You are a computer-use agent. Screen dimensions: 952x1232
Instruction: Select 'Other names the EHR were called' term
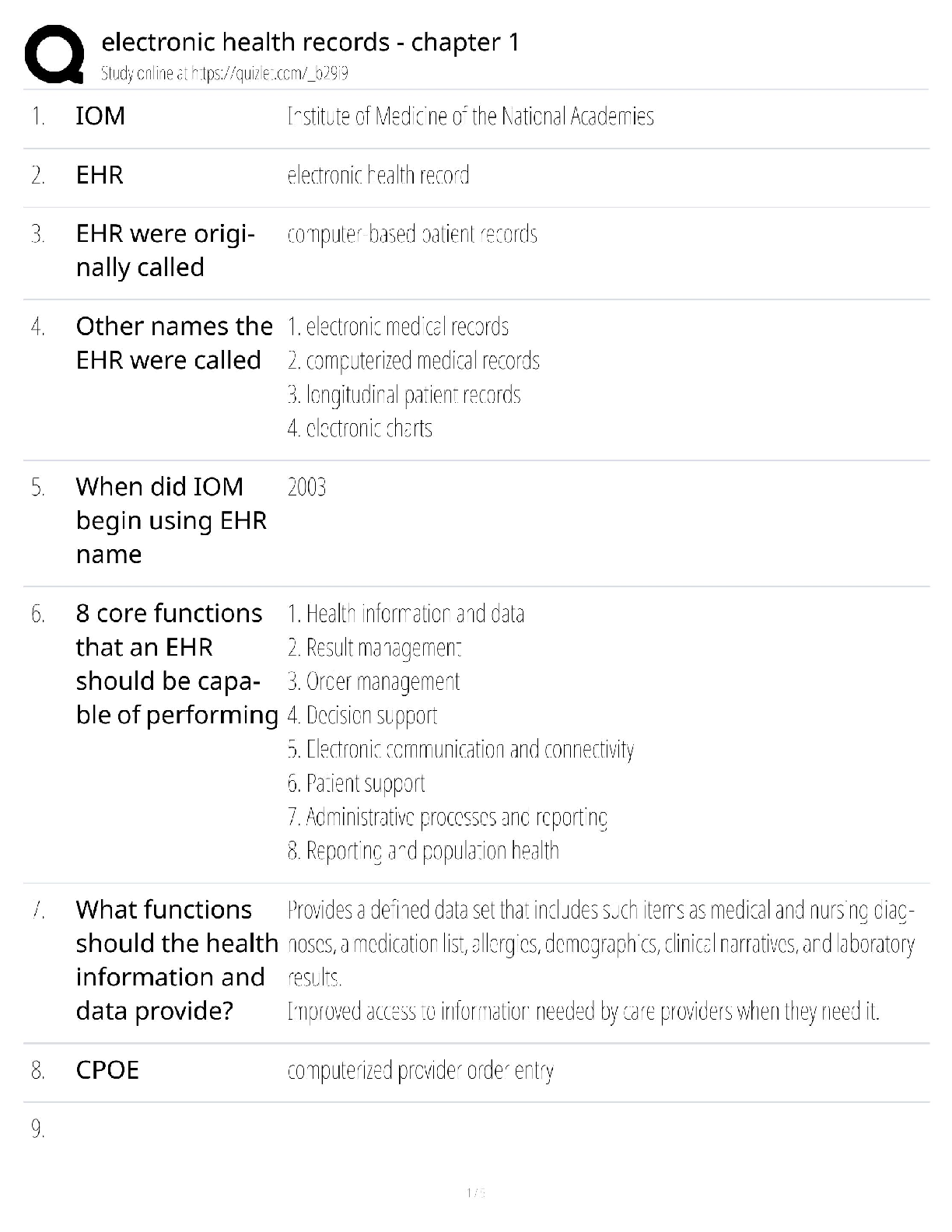[174, 343]
